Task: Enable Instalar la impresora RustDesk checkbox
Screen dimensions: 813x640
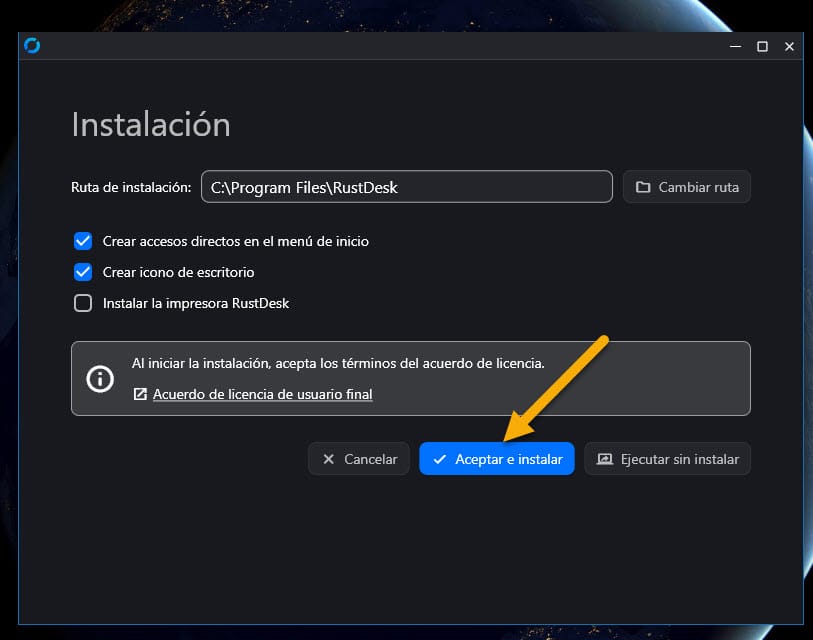Action: coord(83,303)
